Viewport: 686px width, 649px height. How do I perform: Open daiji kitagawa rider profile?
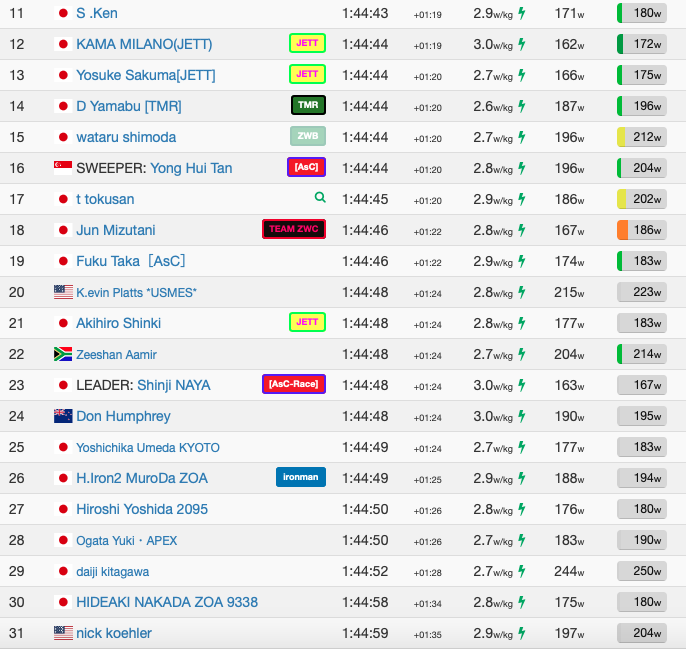click(112, 572)
